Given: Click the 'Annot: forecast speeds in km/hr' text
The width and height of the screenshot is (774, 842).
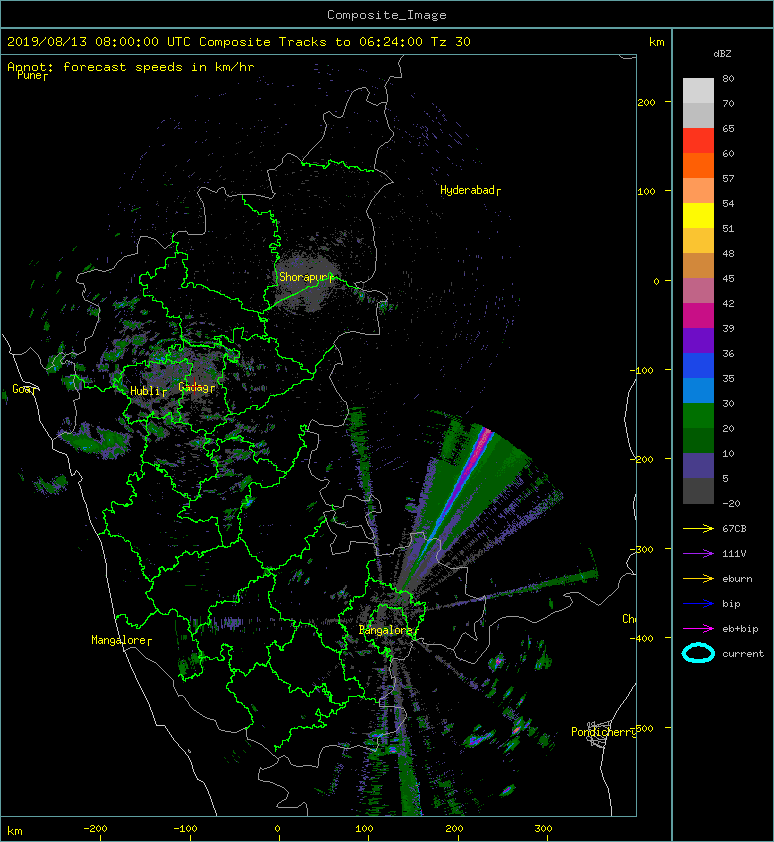Looking at the screenshot, I should point(131,67).
